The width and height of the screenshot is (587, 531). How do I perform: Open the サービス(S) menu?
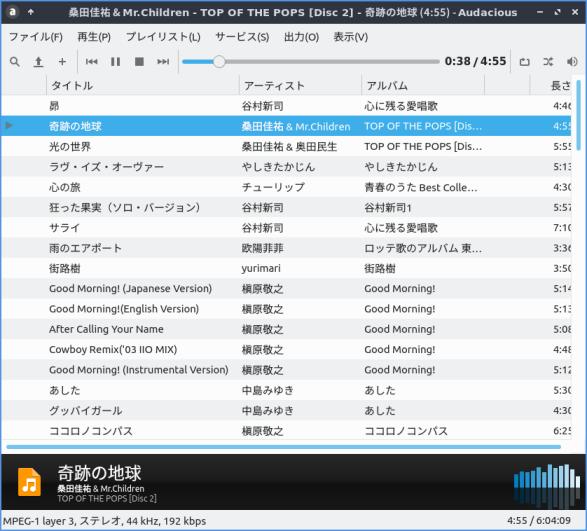pyautogui.click(x=242, y=37)
